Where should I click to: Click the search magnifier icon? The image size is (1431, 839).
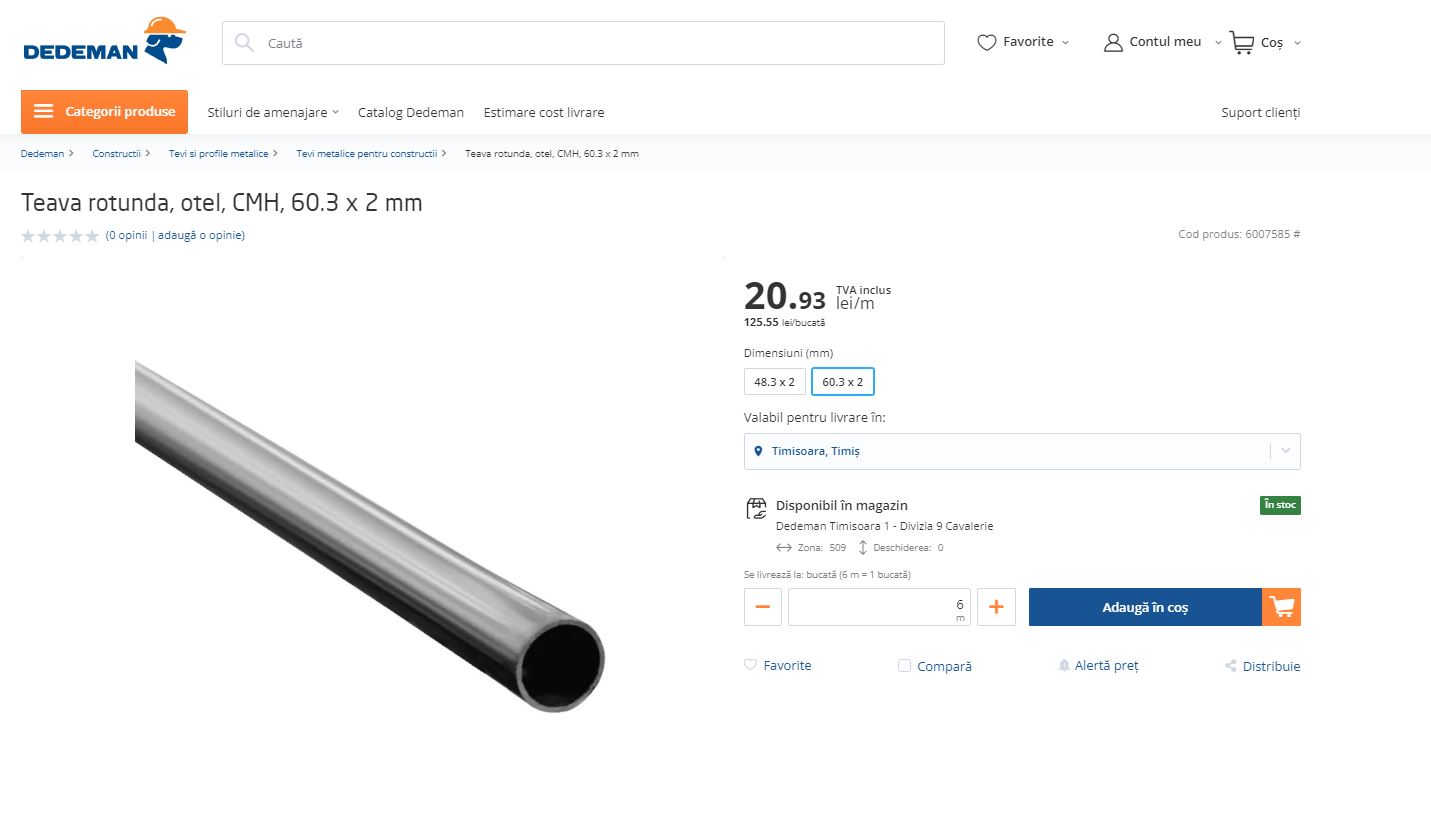pos(244,43)
